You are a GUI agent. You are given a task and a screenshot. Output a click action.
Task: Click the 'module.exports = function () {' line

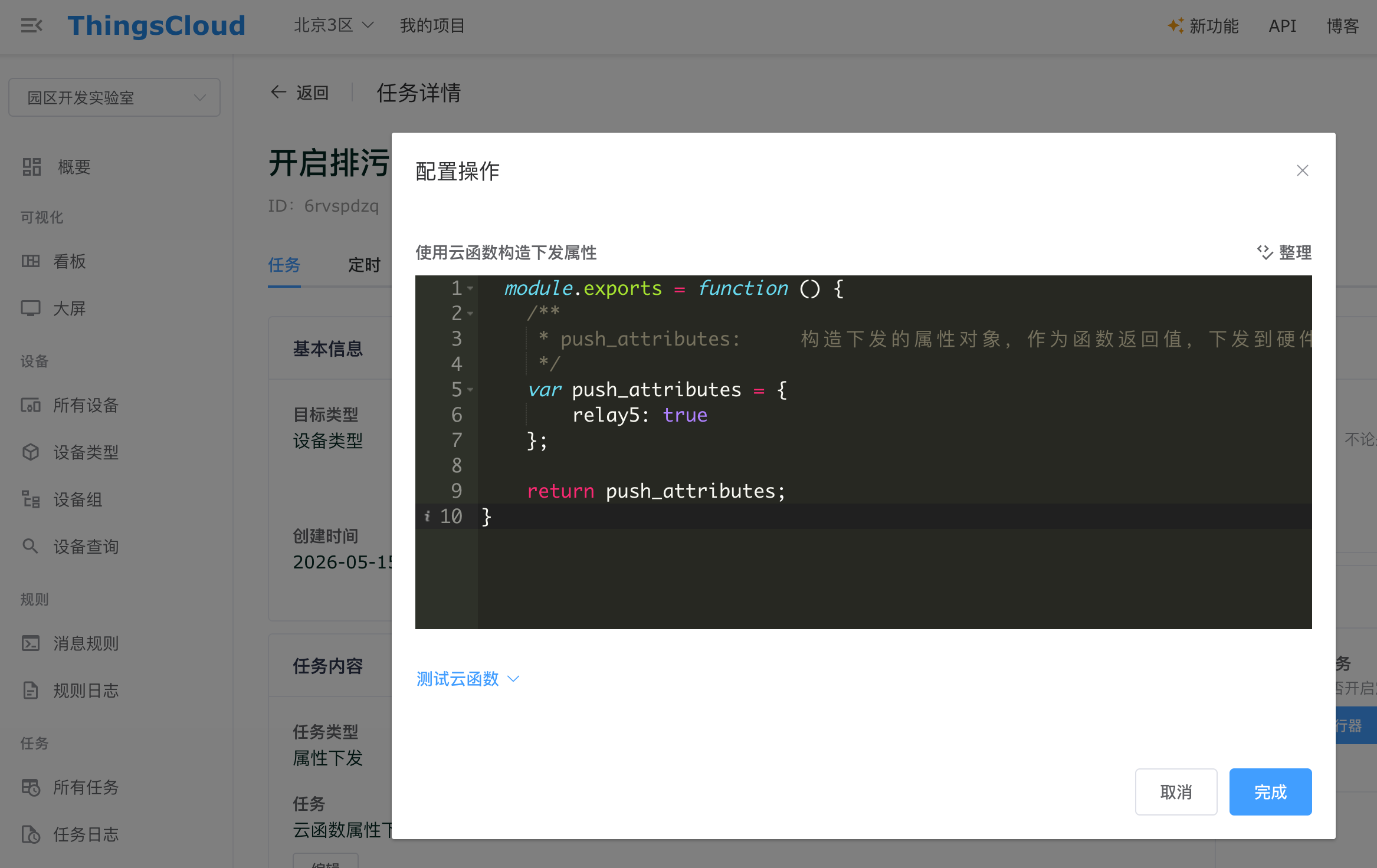point(674,288)
